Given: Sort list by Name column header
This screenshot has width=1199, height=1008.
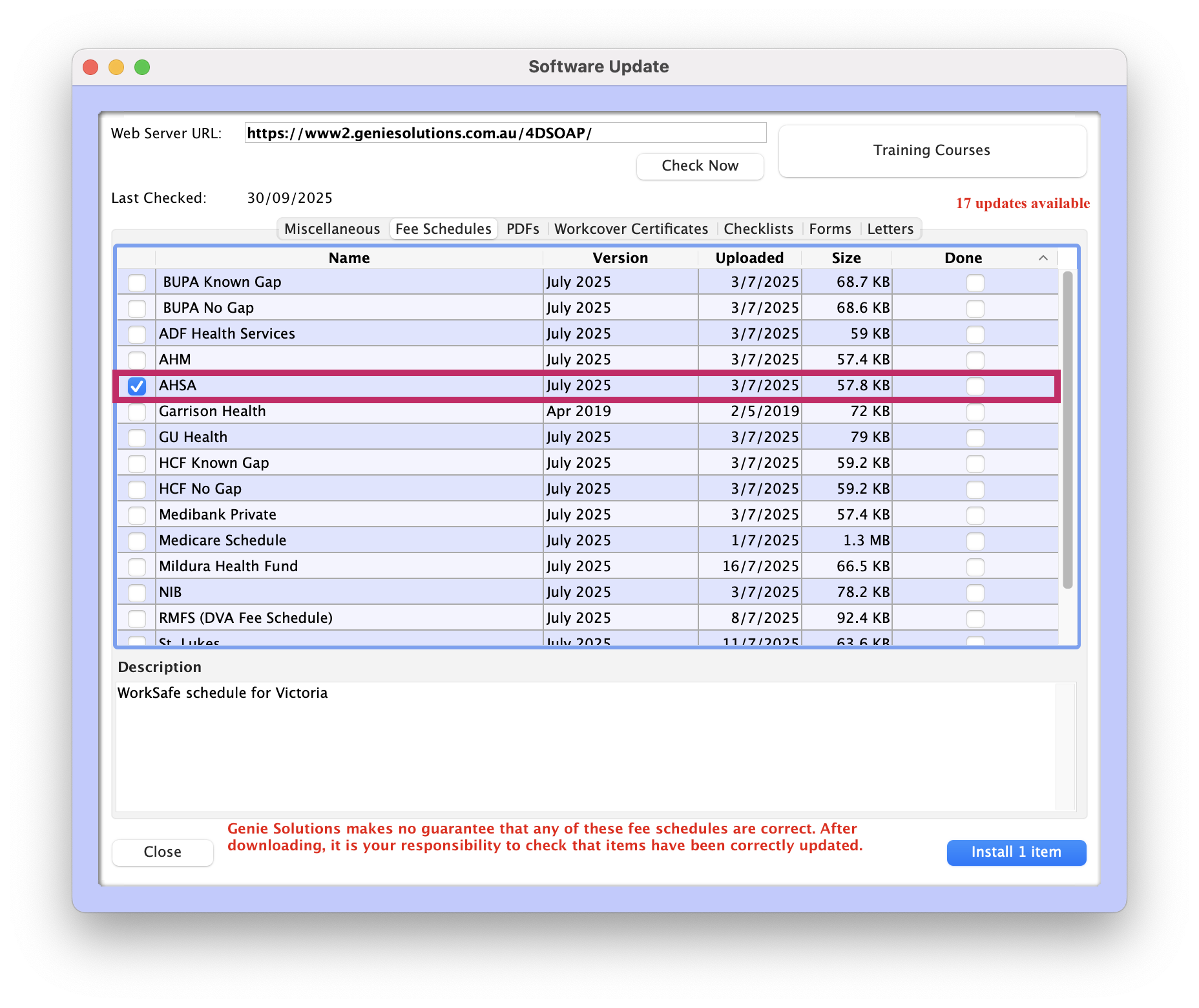Looking at the screenshot, I should (349, 258).
